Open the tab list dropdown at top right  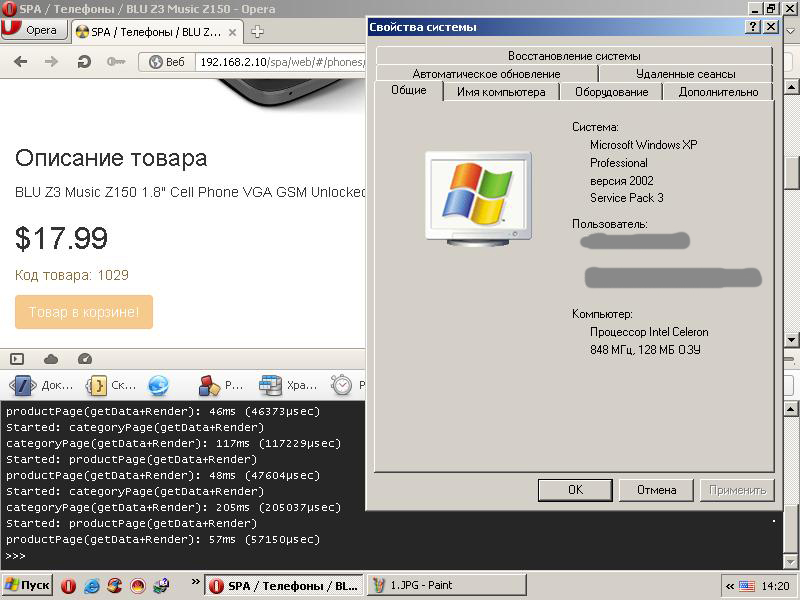coord(791,31)
